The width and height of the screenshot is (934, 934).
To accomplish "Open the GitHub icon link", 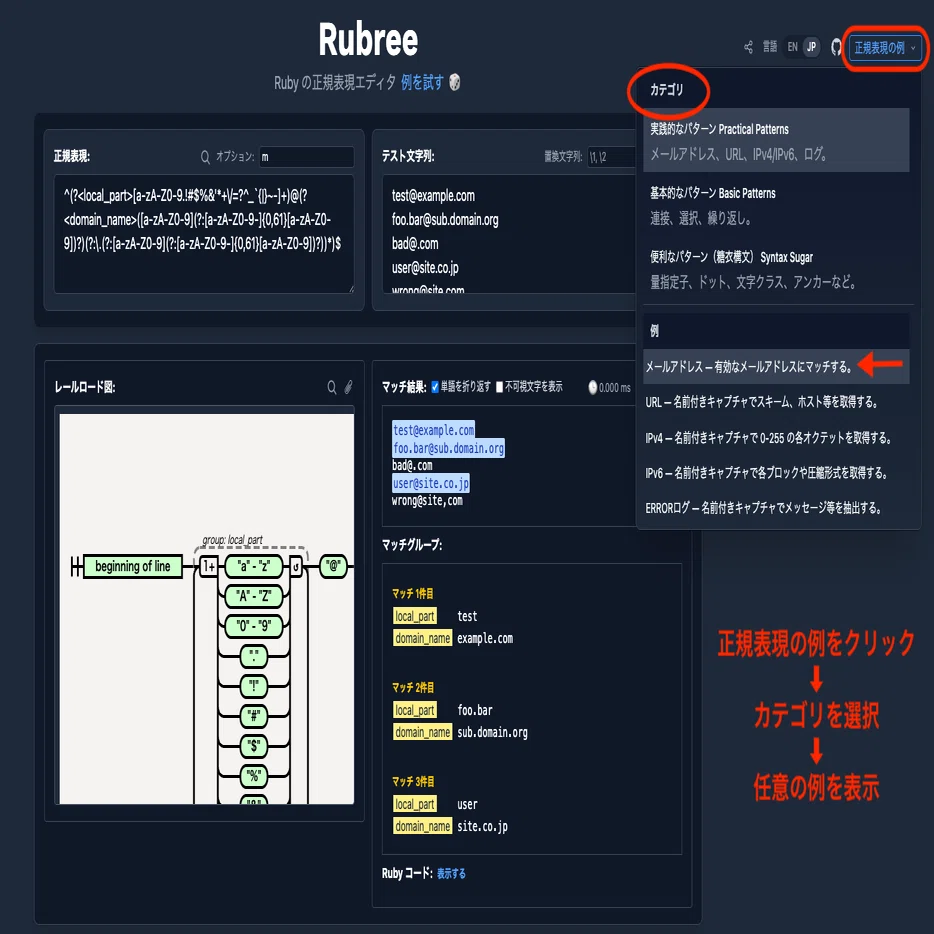I will [836, 47].
